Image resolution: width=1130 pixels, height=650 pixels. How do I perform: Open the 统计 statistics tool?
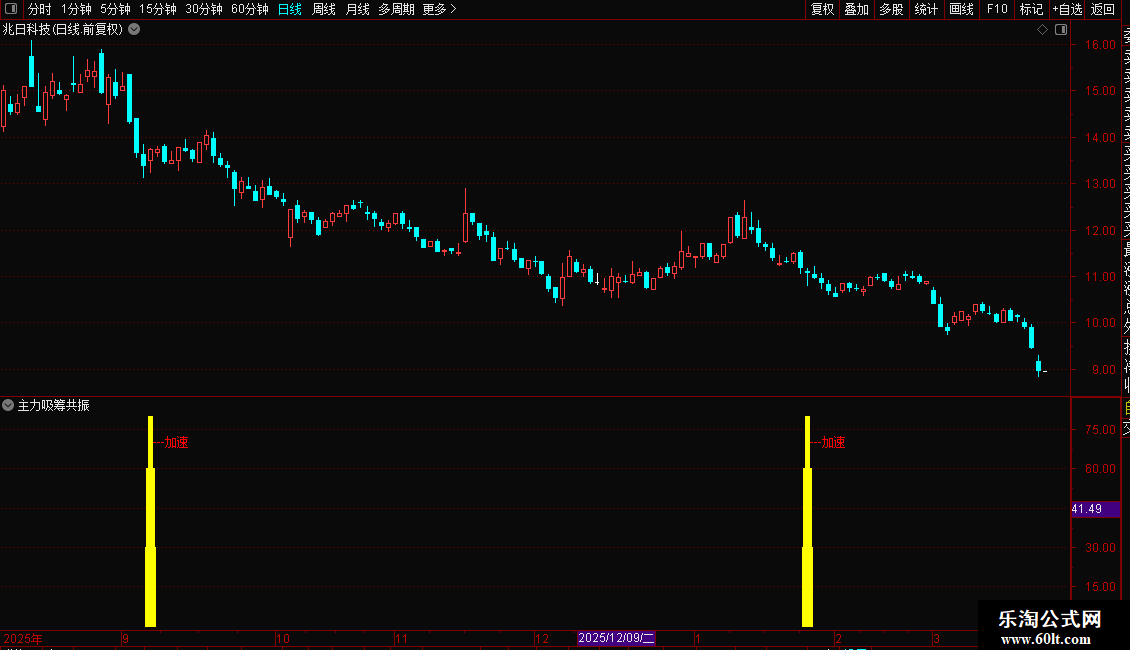tap(925, 9)
